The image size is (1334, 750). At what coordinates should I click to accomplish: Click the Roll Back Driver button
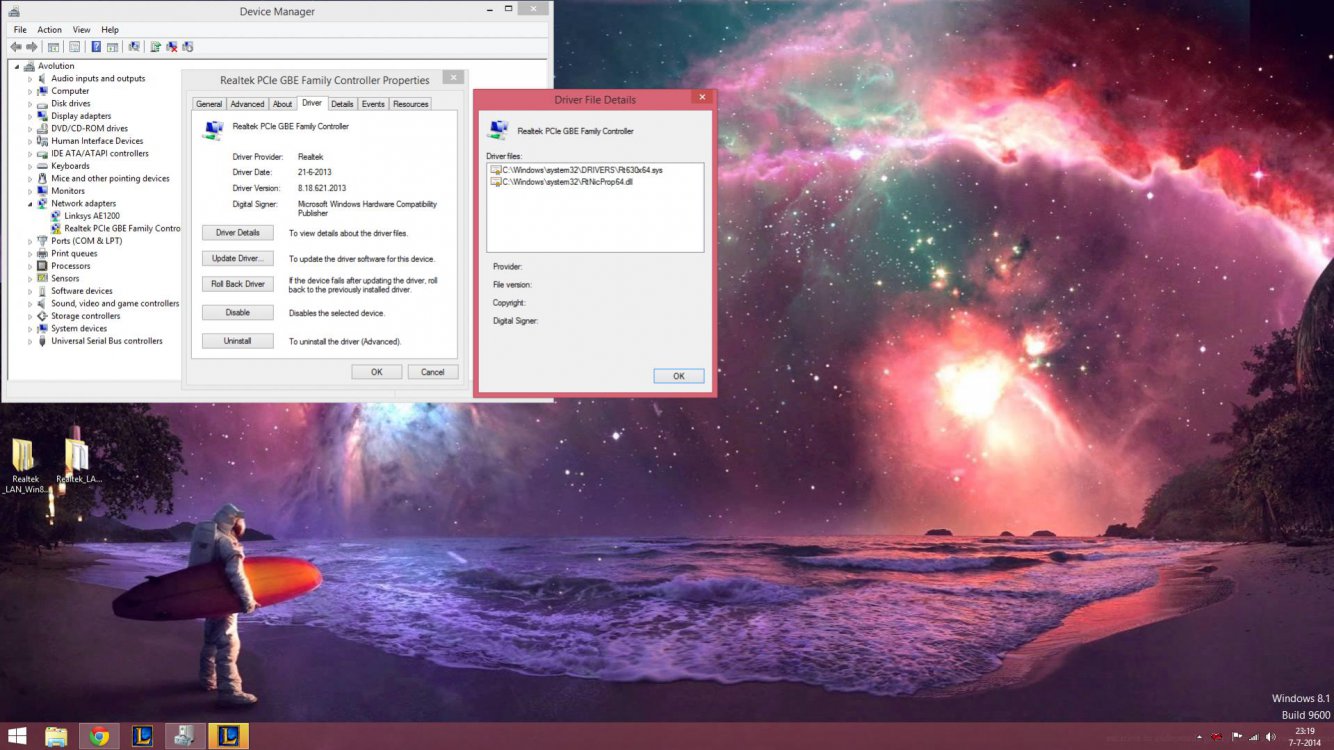tap(238, 284)
